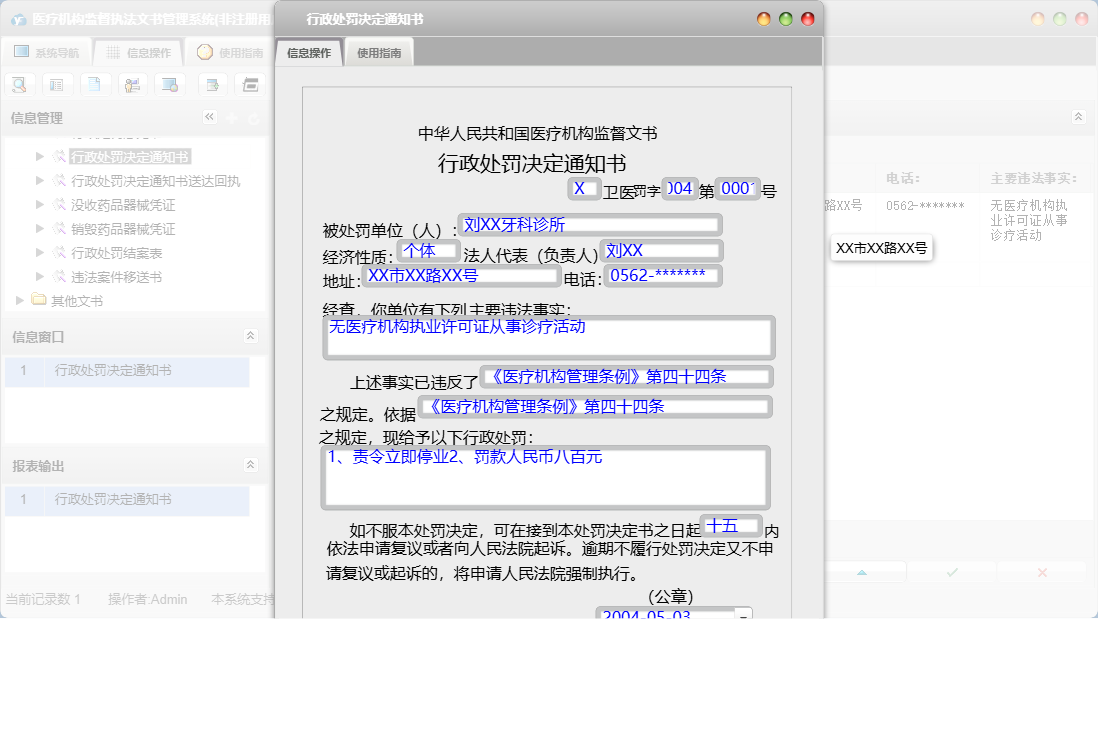Click the person-and-form icon in main toolbar
Screen dimensions: 1098x745
pos(132,85)
